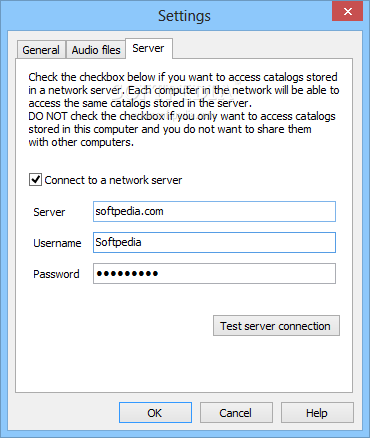Open the Audio files tab
The image size is (370, 438).
click(x=96, y=50)
